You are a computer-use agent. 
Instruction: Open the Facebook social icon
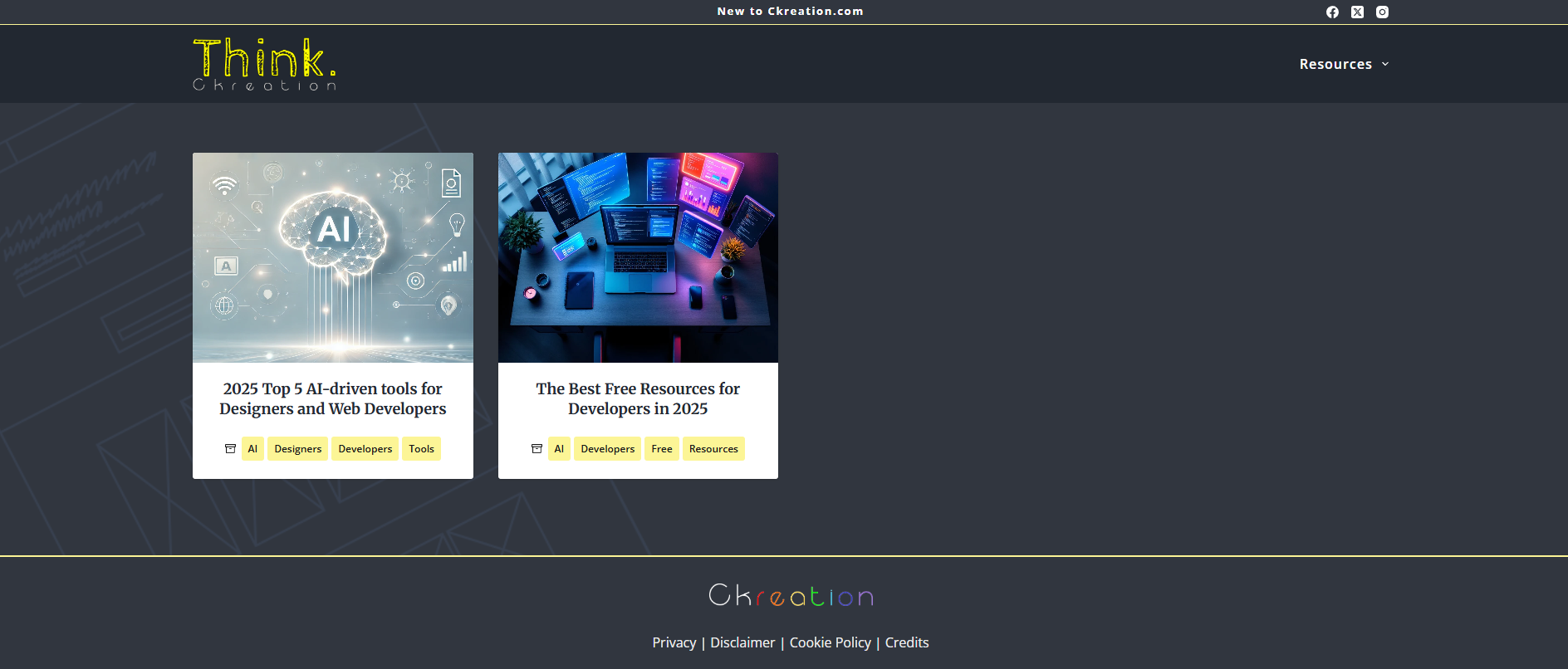(1332, 12)
